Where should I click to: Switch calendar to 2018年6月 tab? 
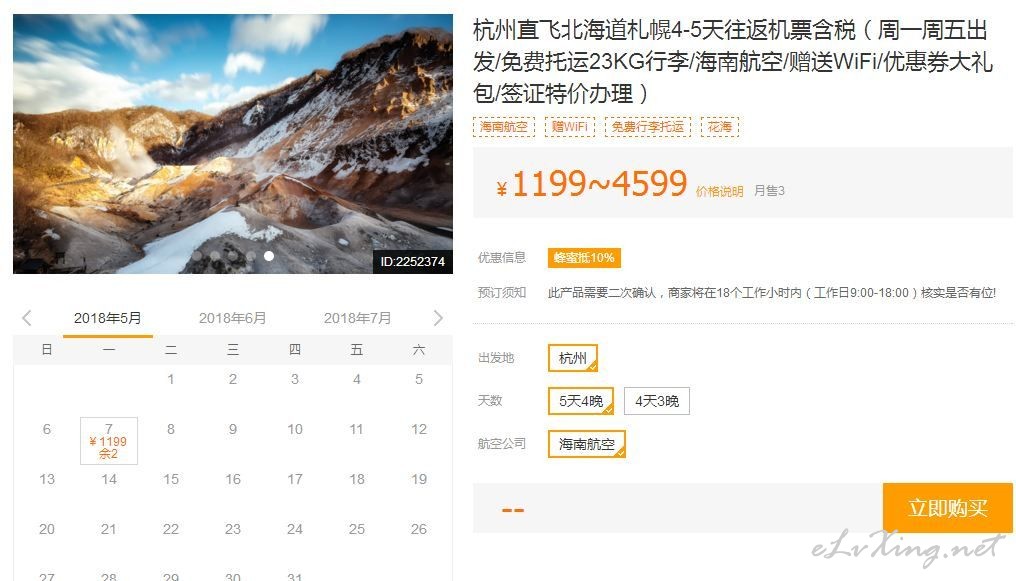click(232, 318)
